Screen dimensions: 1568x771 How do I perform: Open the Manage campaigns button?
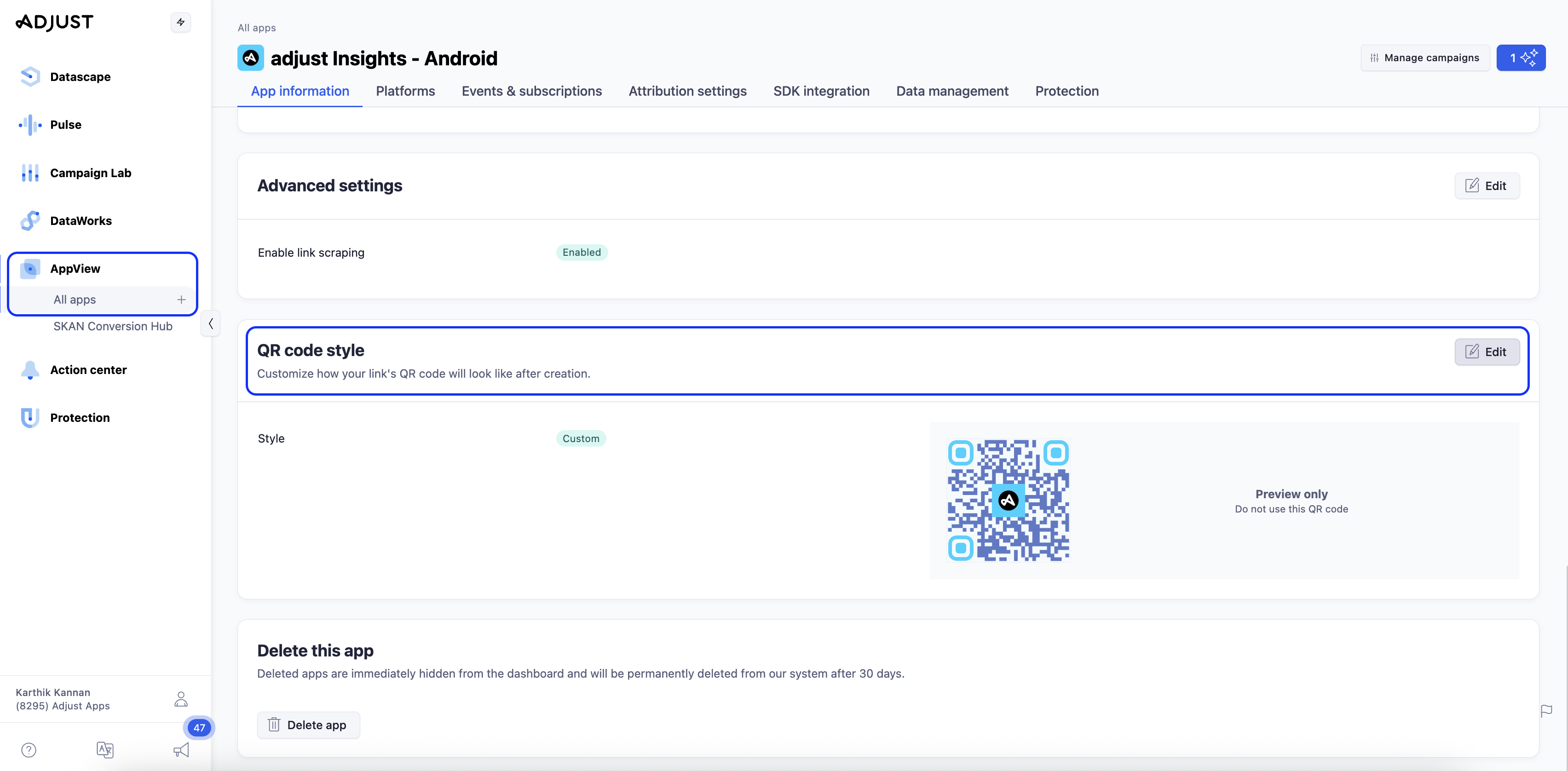[x=1424, y=58]
